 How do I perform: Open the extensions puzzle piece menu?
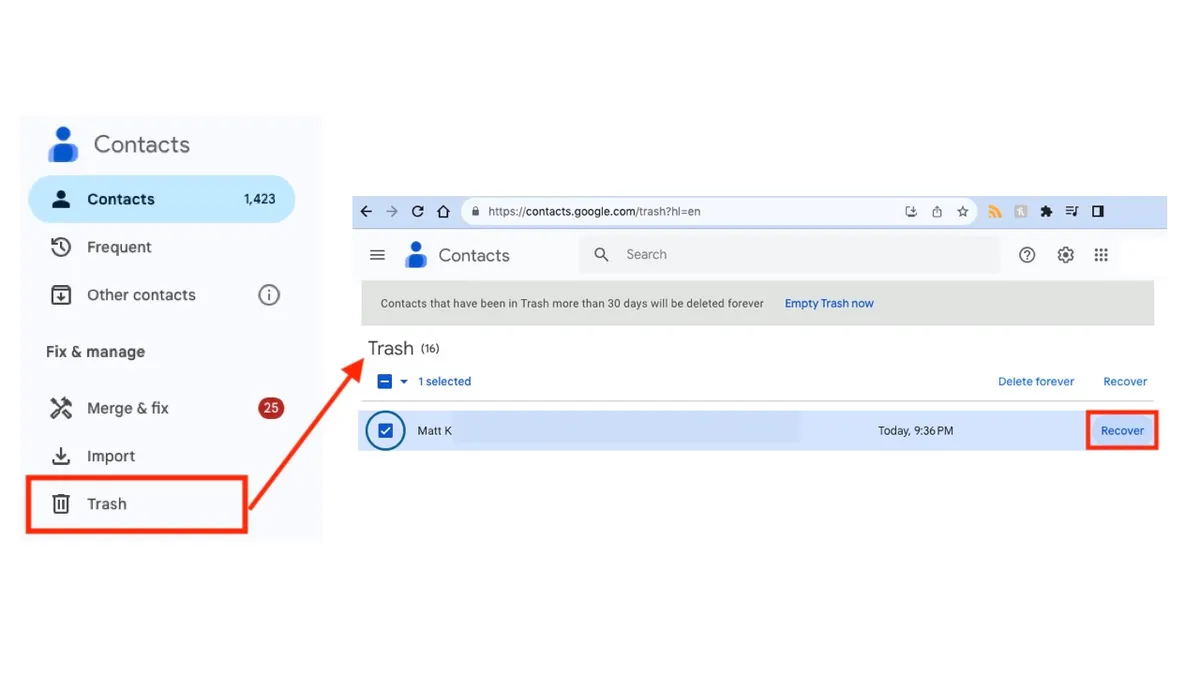(1047, 212)
